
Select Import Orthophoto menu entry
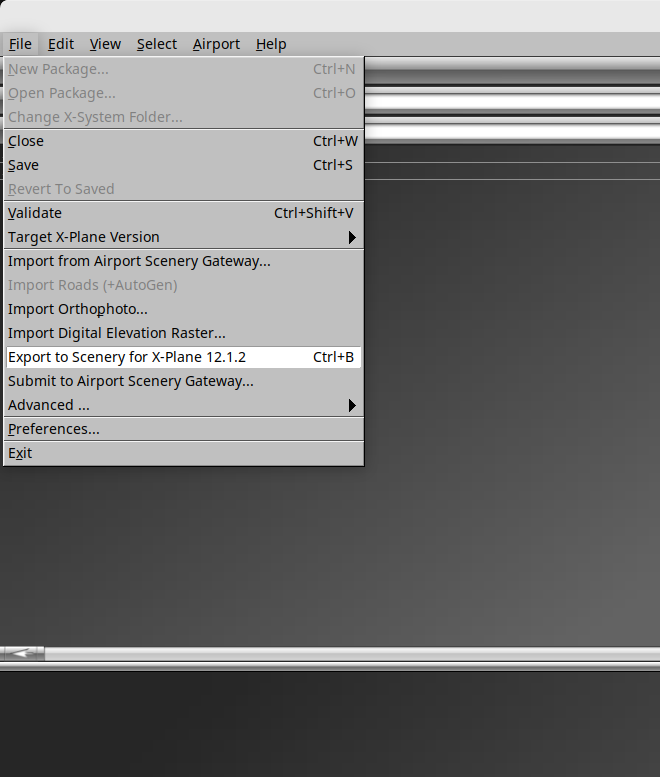(x=183, y=309)
